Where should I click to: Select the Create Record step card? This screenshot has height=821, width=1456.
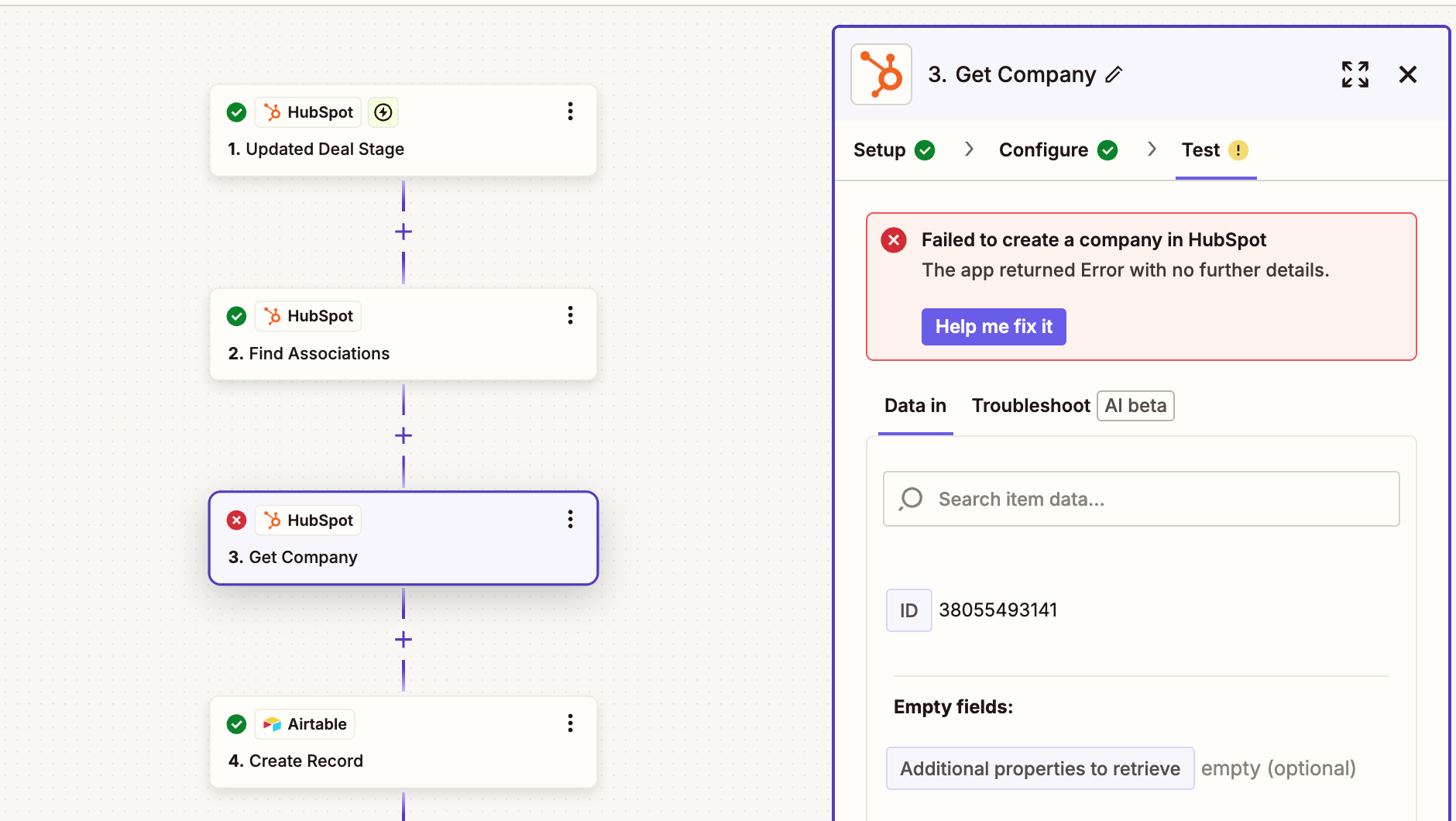pyautogui.click(x=403, y=742)
